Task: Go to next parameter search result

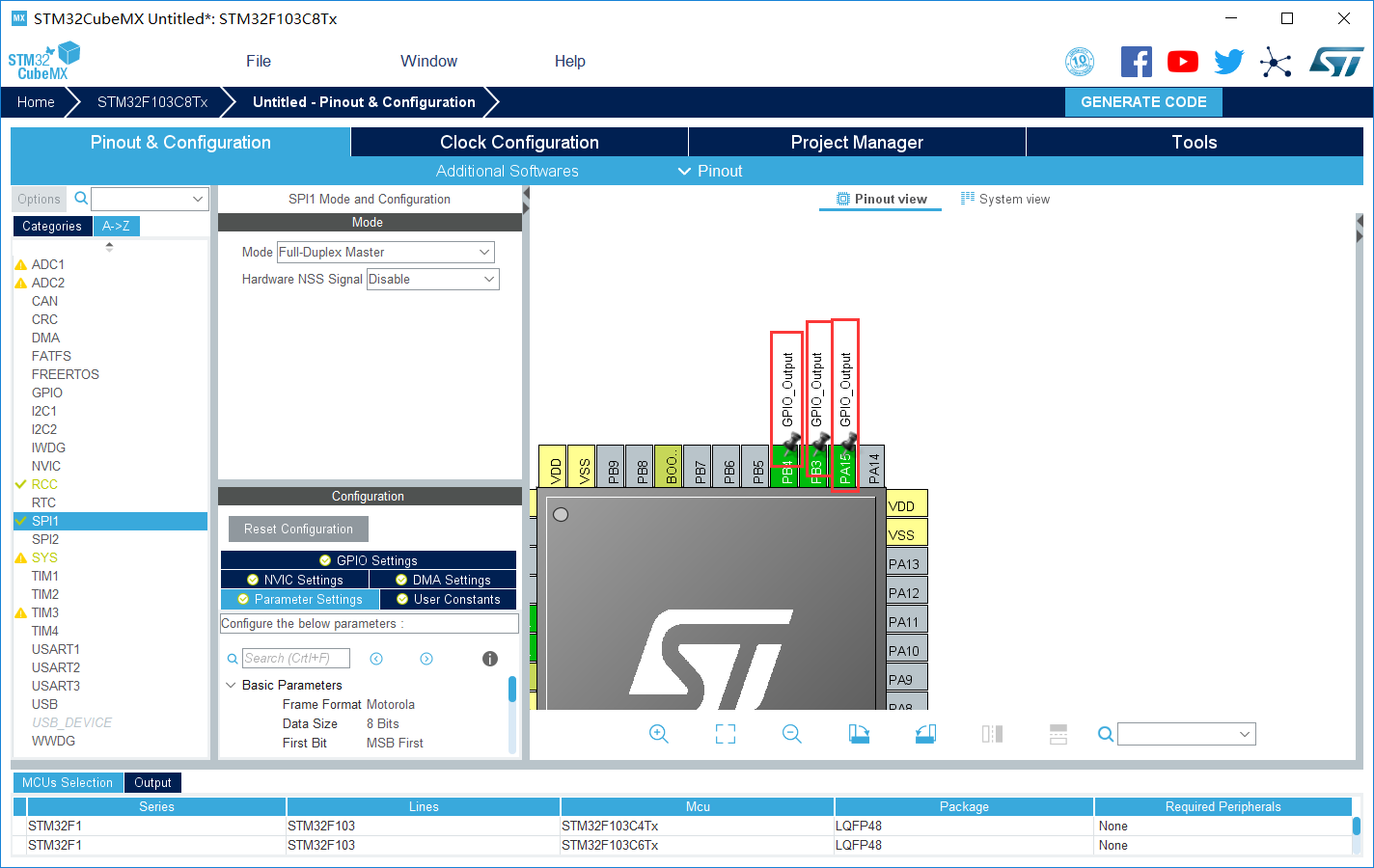Action: [x=426, y=659]
